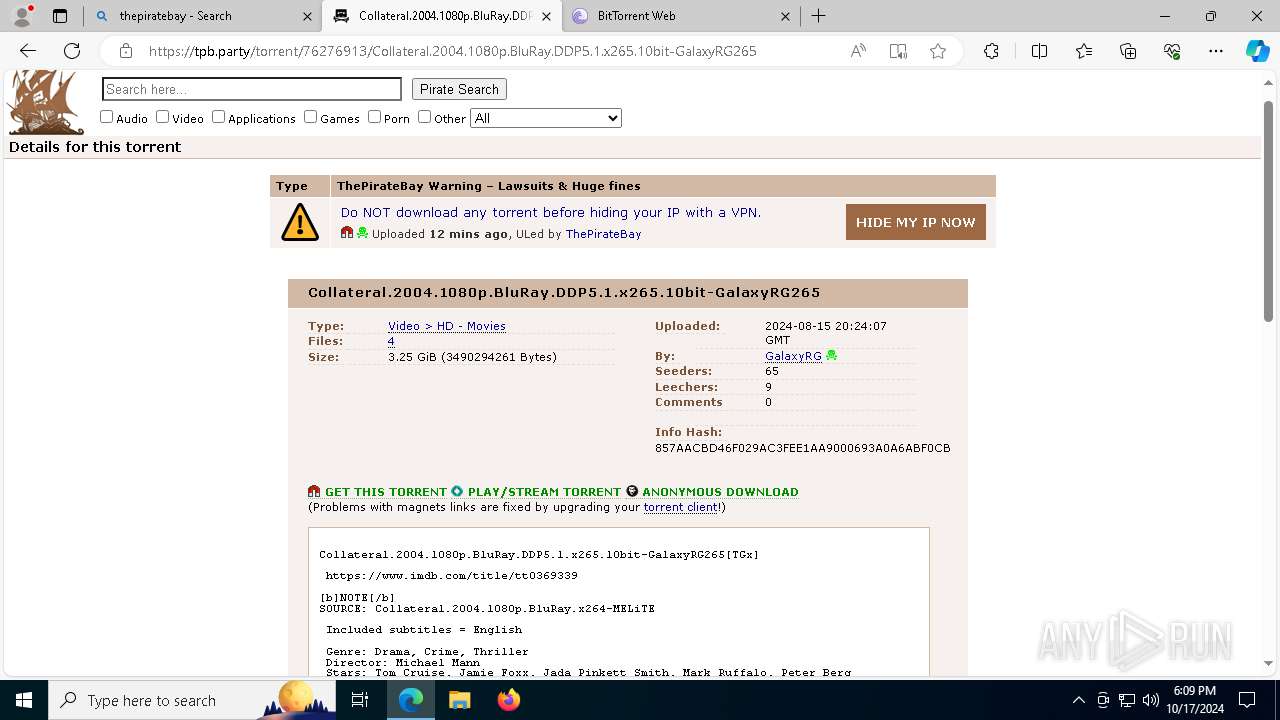Click the browser address bar URL
The height and width of the screenshot is (720, 1280).
pyautogui.click(x=452, y=51)
